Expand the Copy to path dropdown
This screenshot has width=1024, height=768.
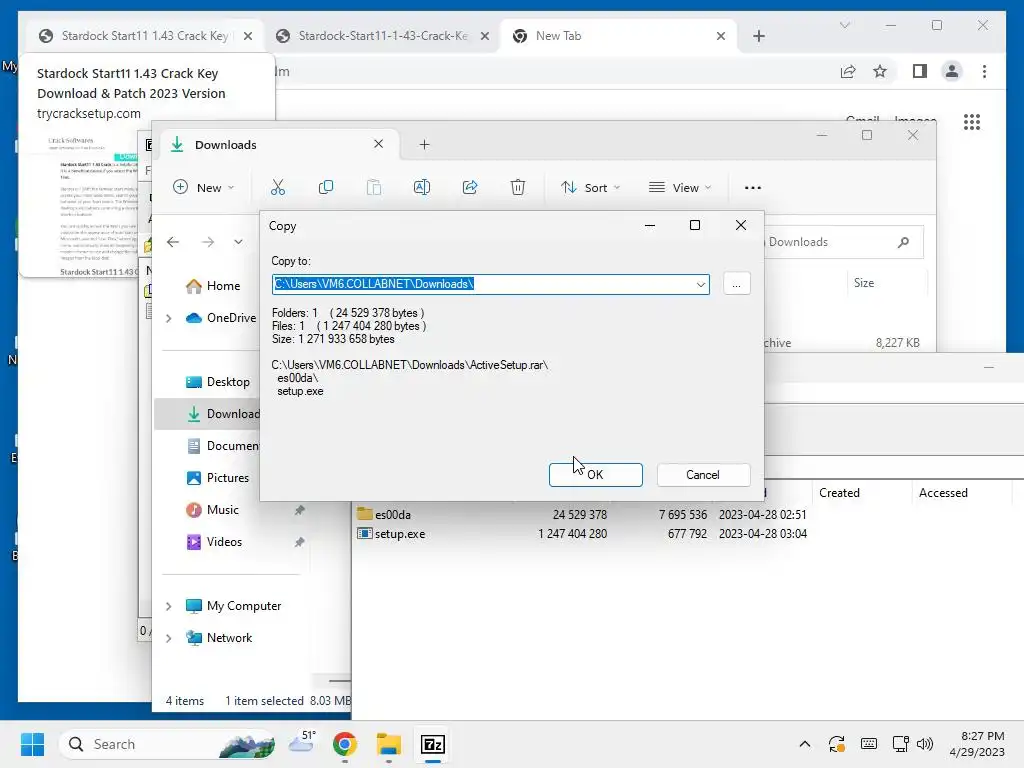click(x=700, y=284)
